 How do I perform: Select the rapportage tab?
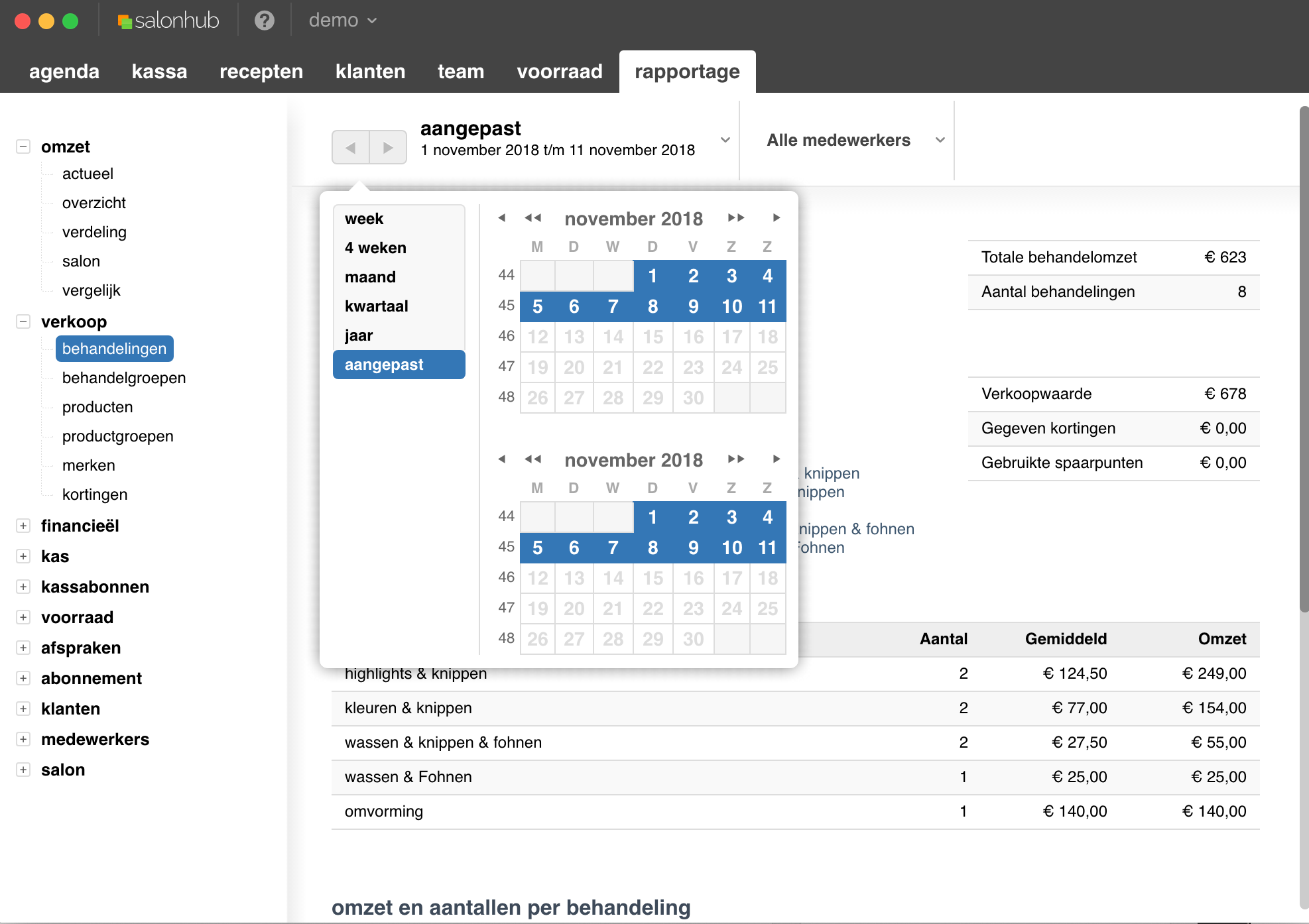(688, 72)
